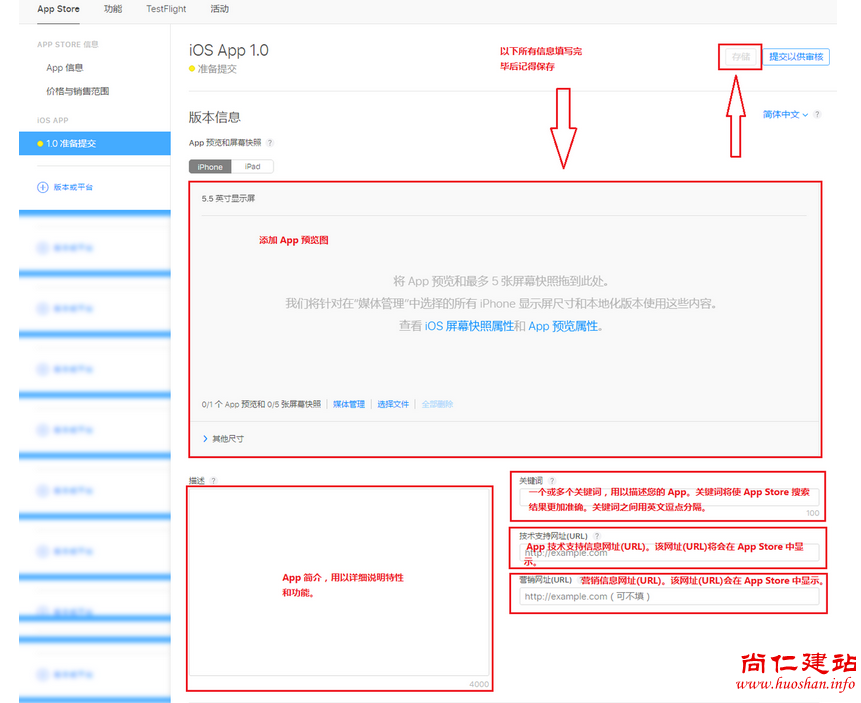Select the iPhone device toggle

coord(210,167)
